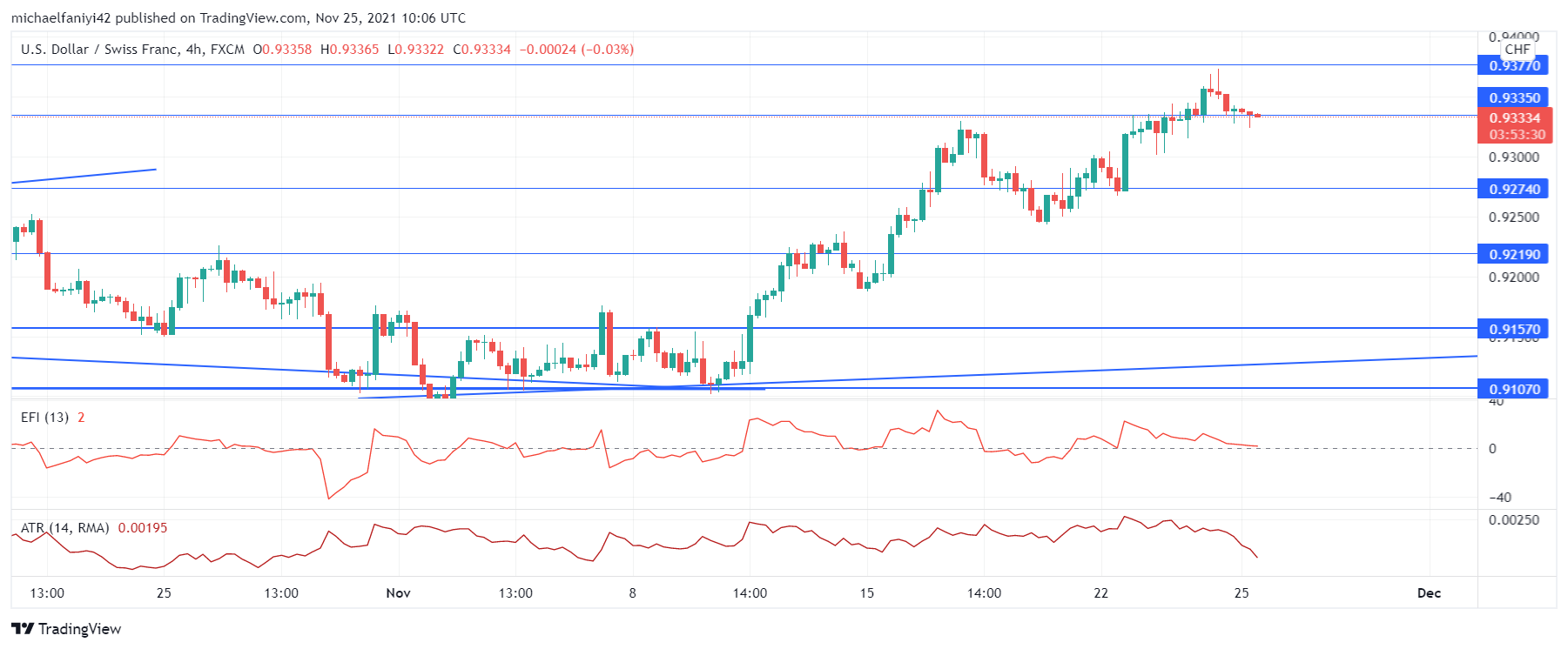Click the 0.91570 price level label
The height and width of the screenshot is (649, 1568).
tap(1514, 329)
